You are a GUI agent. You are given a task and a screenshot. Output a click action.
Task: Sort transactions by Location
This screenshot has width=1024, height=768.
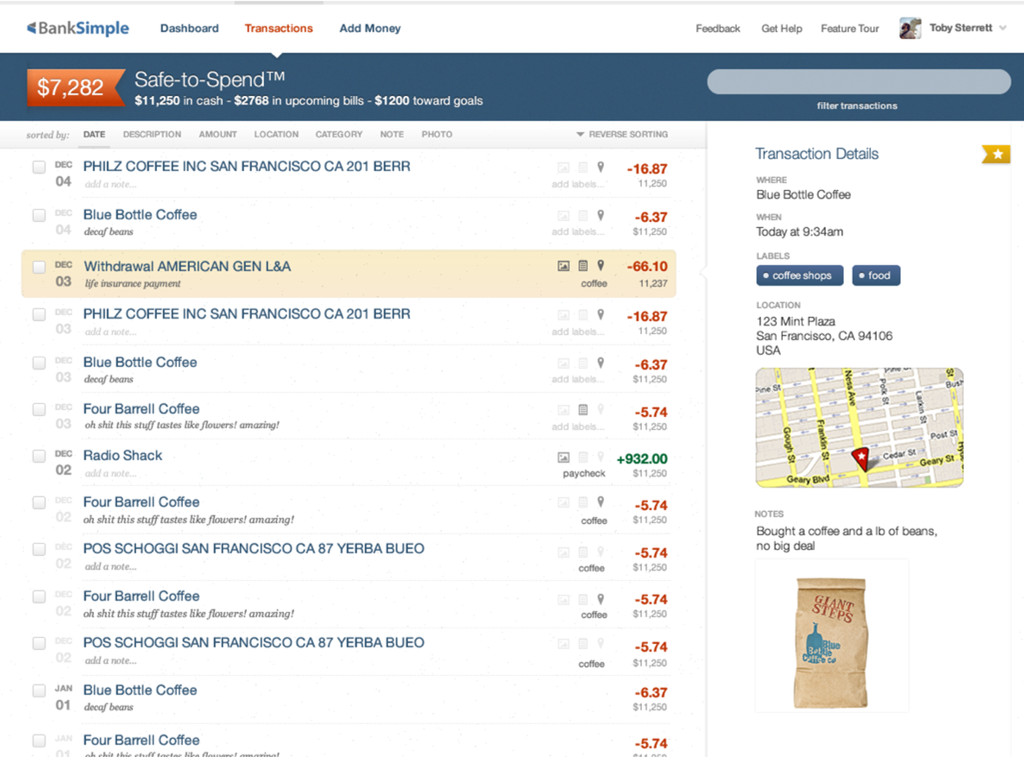(276, 134)
